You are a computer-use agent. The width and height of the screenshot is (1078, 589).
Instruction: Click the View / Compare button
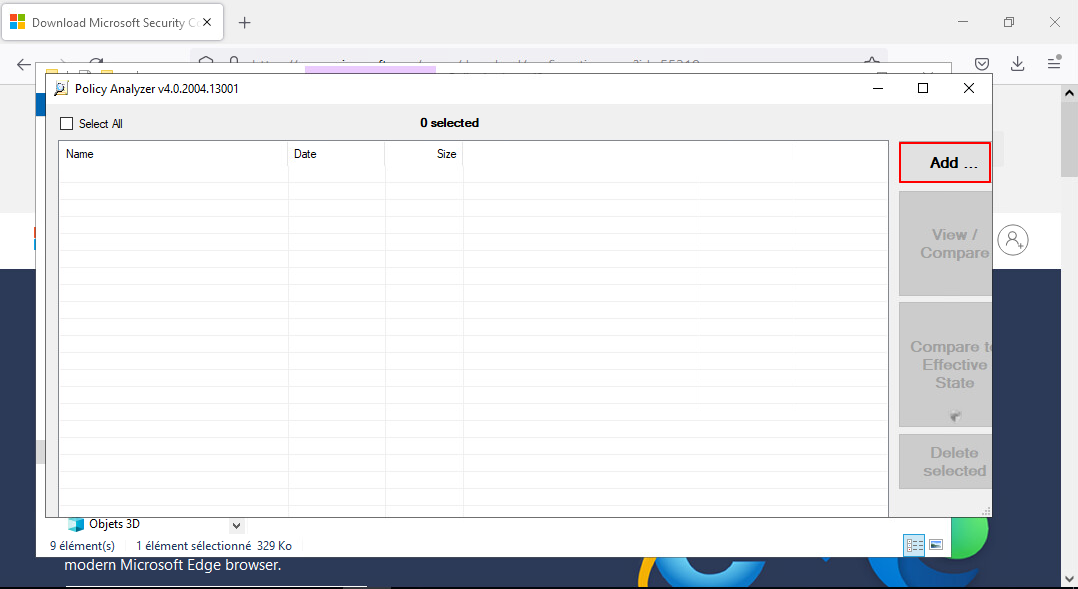click(945, 243)
